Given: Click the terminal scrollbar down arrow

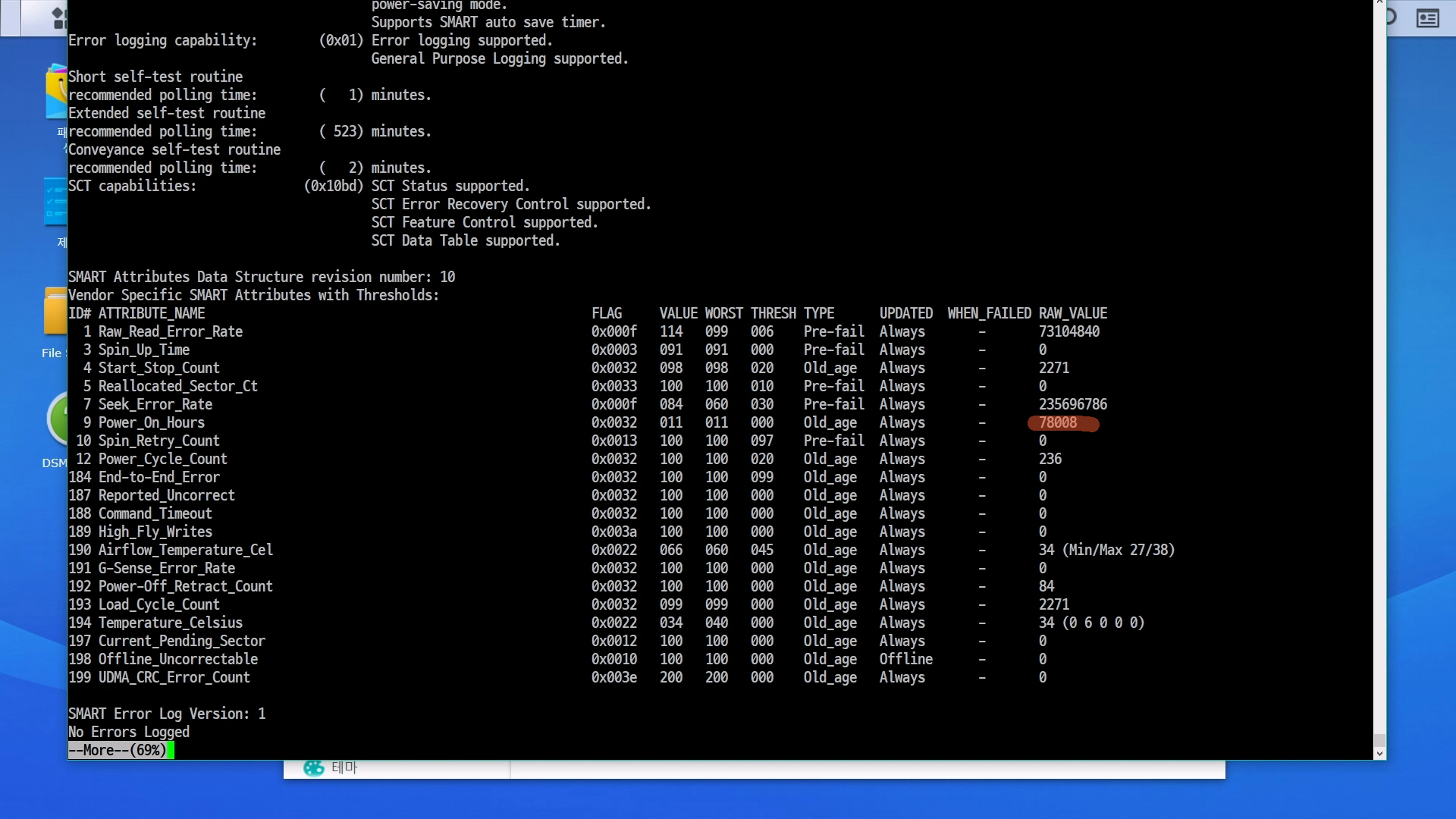Looking at the screenshot, I should (1379, 754).
